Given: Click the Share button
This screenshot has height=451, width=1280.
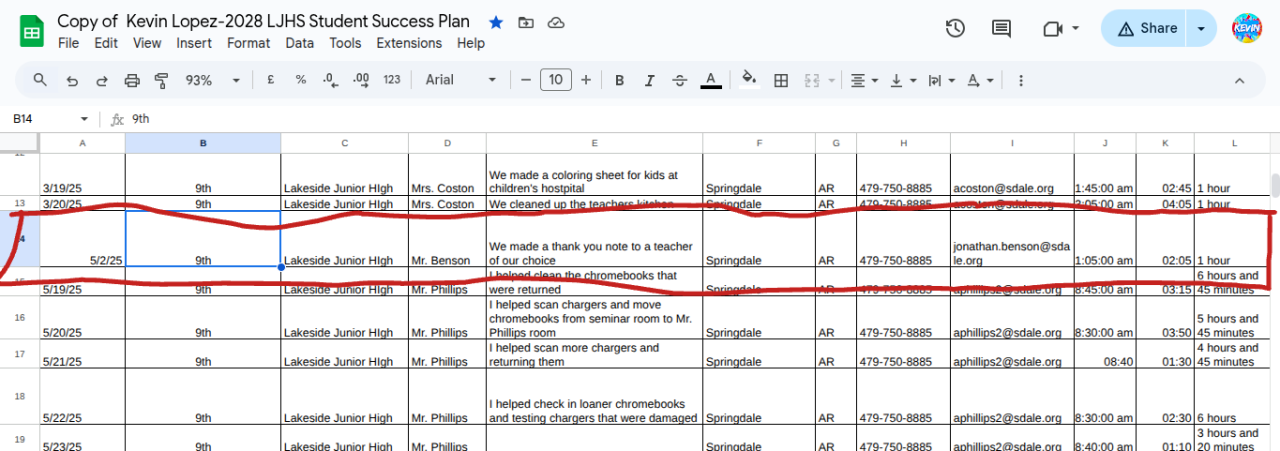Looking at the screenshot, I should 1146,28.
